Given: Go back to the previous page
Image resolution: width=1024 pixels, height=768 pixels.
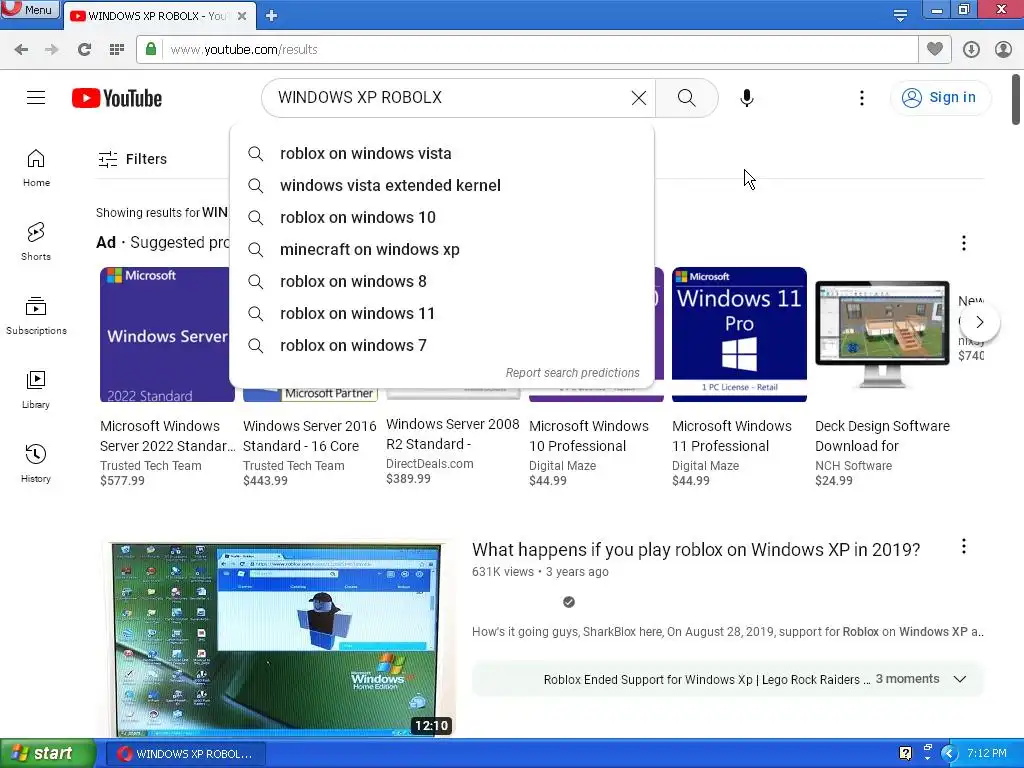Looking at the screenshot, I should pos(21,50).
